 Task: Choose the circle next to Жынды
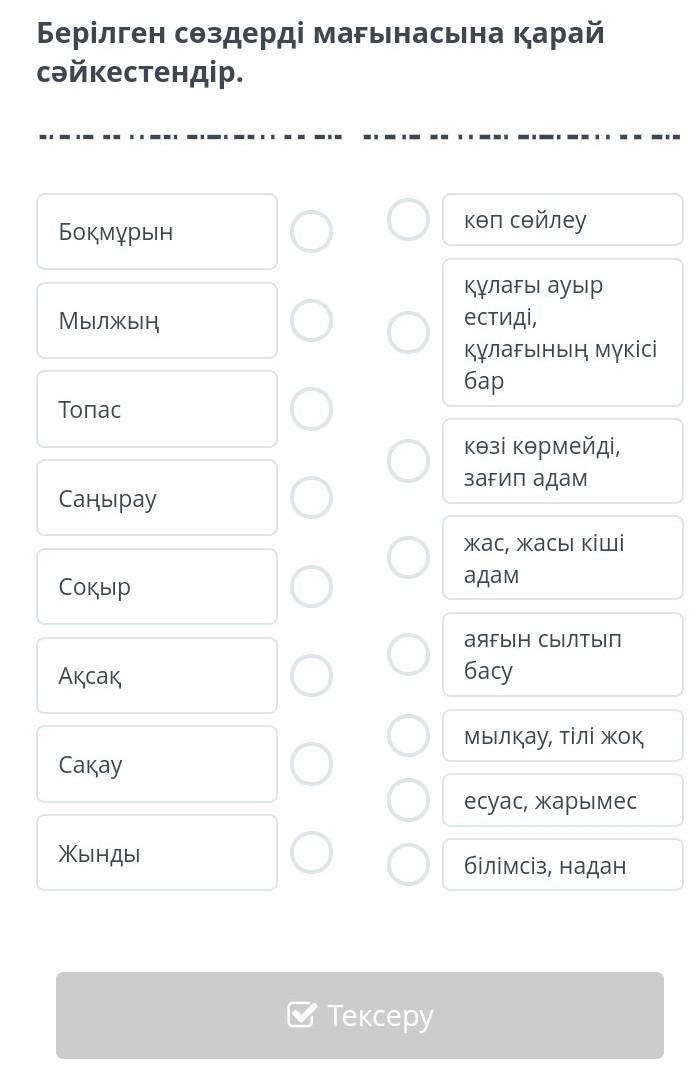tap(311, 853)
